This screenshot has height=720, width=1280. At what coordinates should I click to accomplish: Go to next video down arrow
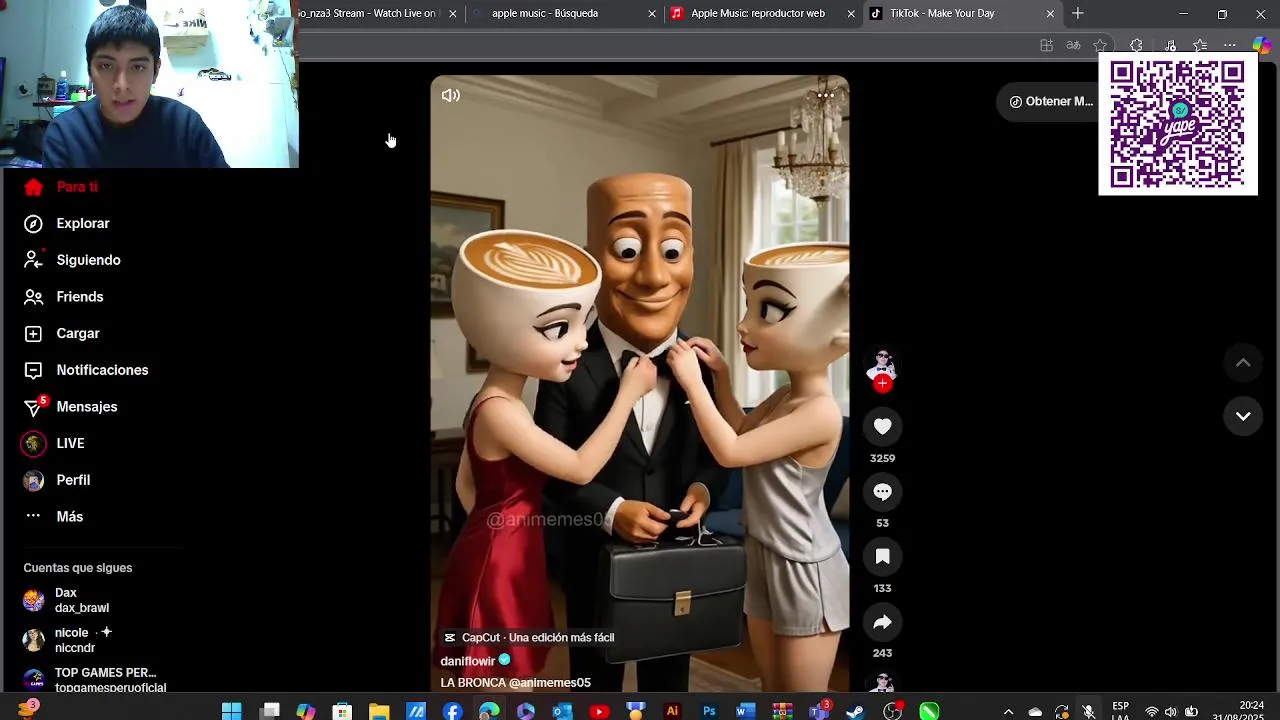1243,416
